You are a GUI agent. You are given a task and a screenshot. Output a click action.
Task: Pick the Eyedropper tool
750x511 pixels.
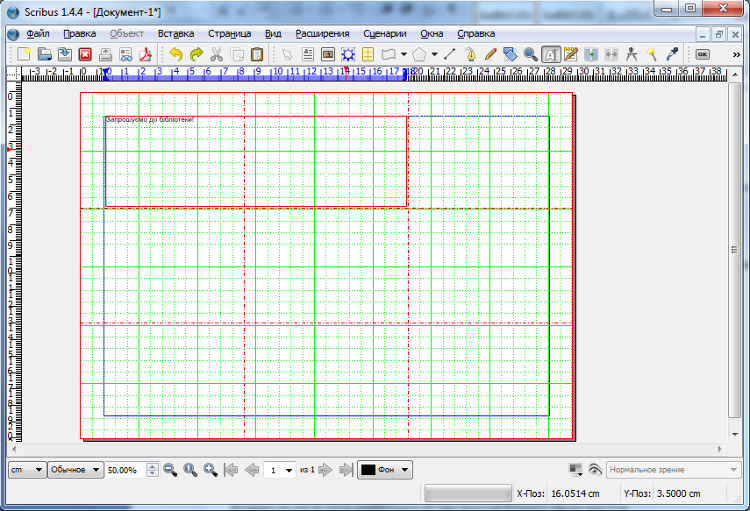673,54
